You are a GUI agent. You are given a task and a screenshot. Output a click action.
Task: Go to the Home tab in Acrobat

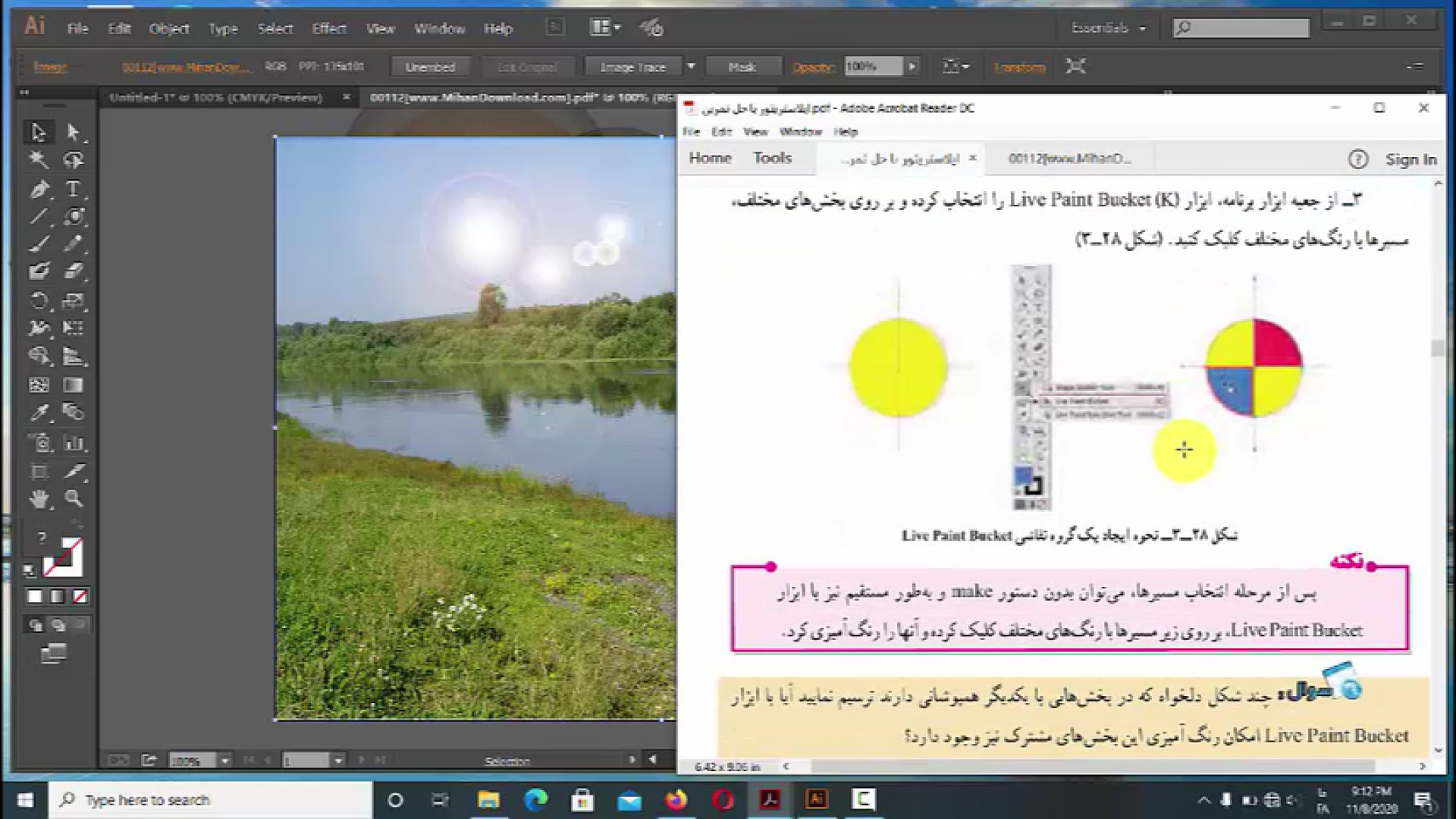[x=710, y=158]
